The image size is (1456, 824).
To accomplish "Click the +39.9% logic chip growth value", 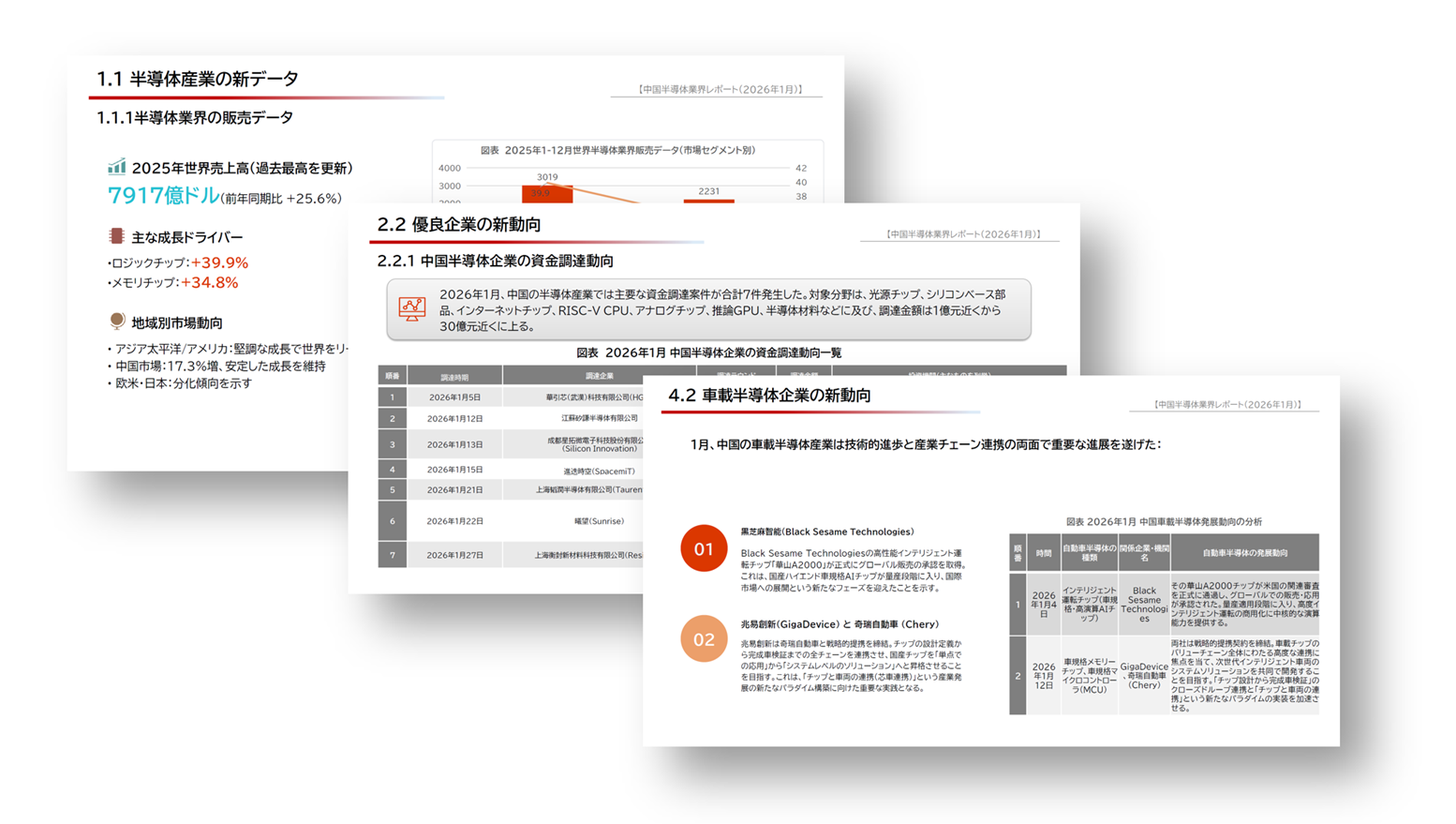I will click(219, 262).
